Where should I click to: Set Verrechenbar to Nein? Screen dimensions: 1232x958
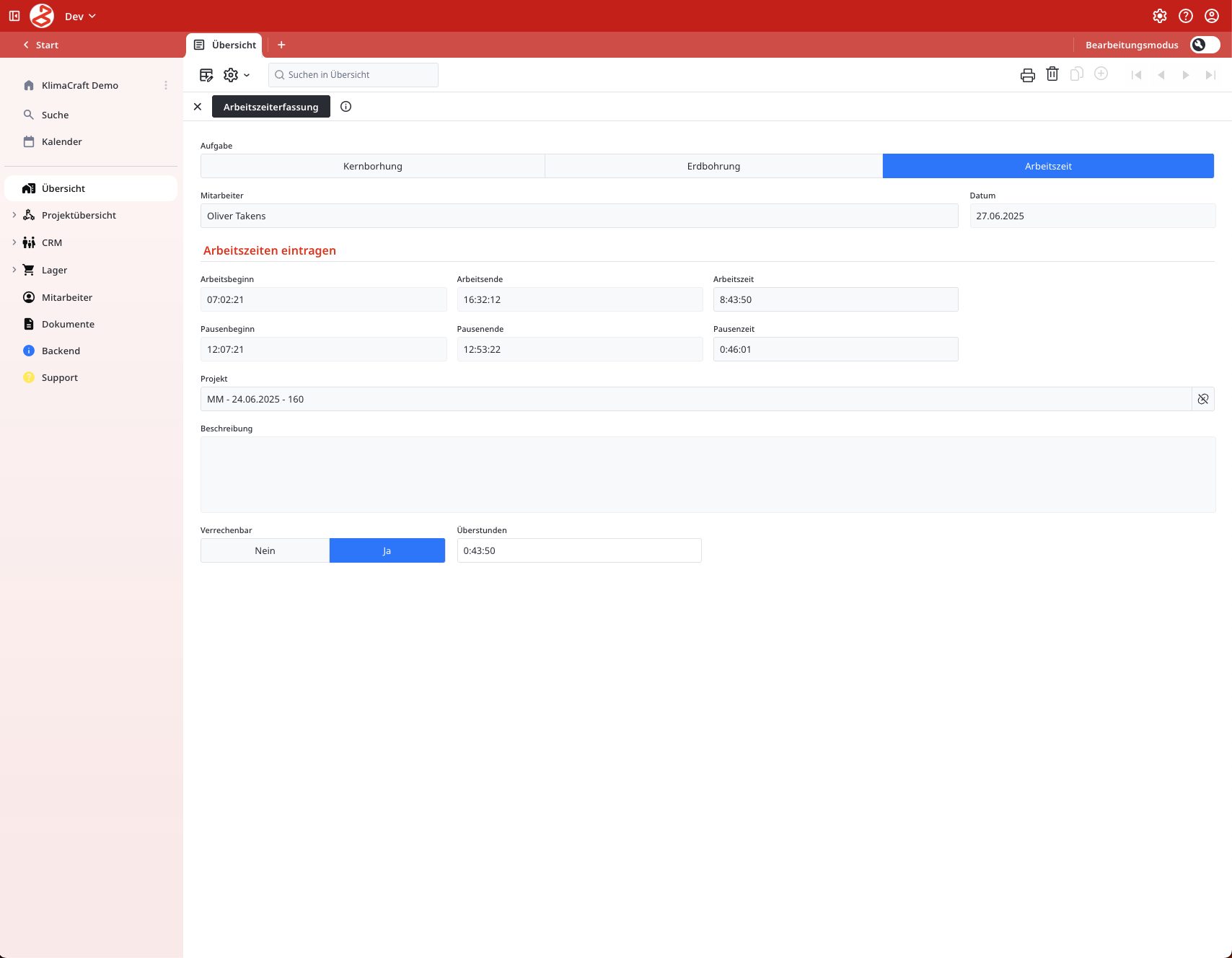pos(265,550)
